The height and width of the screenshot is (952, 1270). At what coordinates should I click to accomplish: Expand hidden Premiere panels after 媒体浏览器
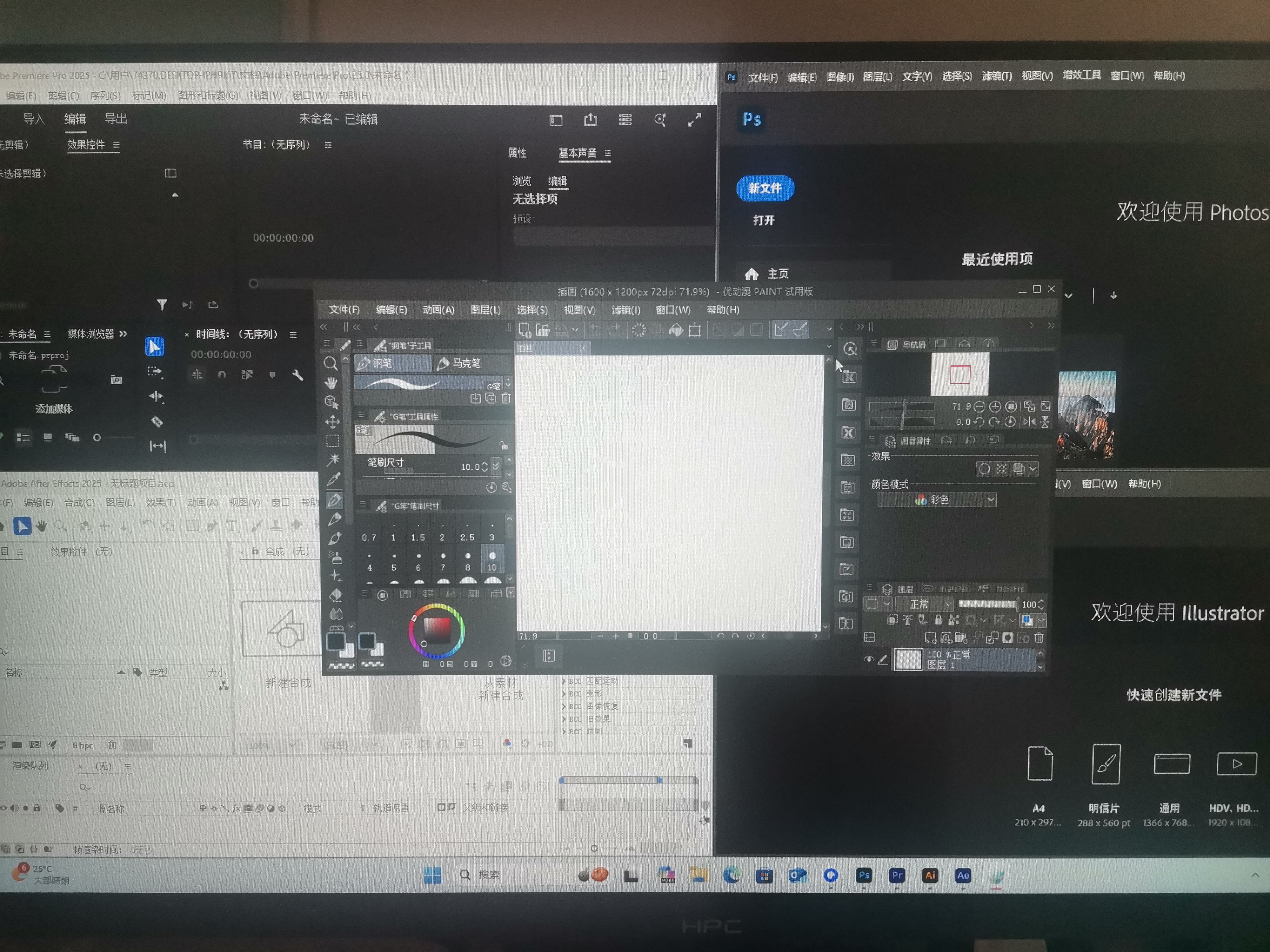click(123, 334)
